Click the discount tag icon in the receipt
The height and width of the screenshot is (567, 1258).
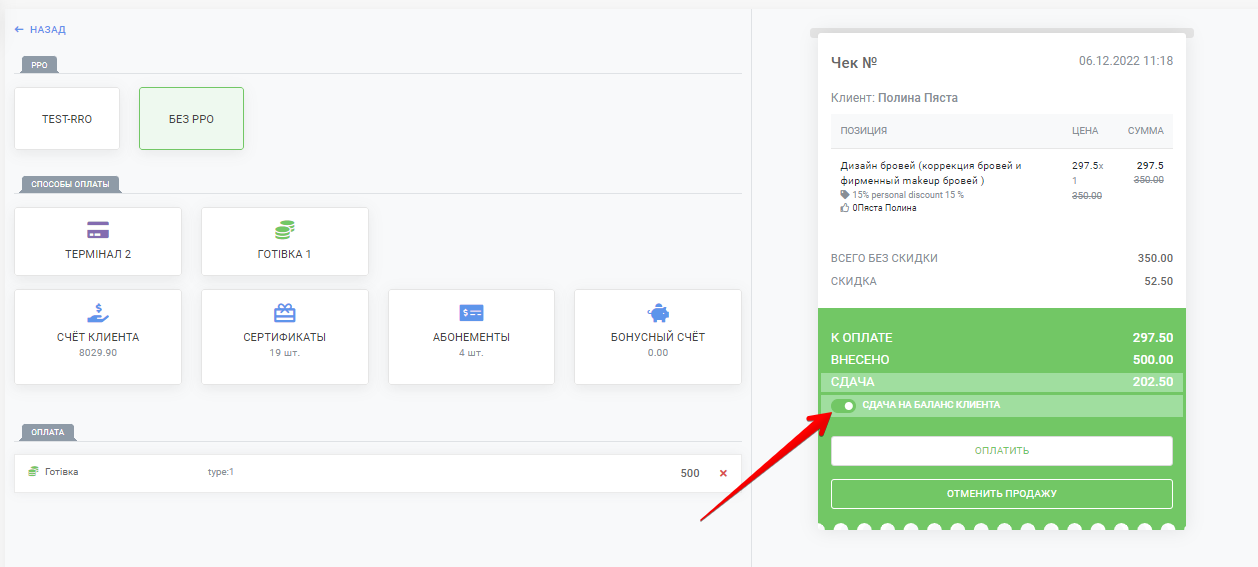click(845, 195)
